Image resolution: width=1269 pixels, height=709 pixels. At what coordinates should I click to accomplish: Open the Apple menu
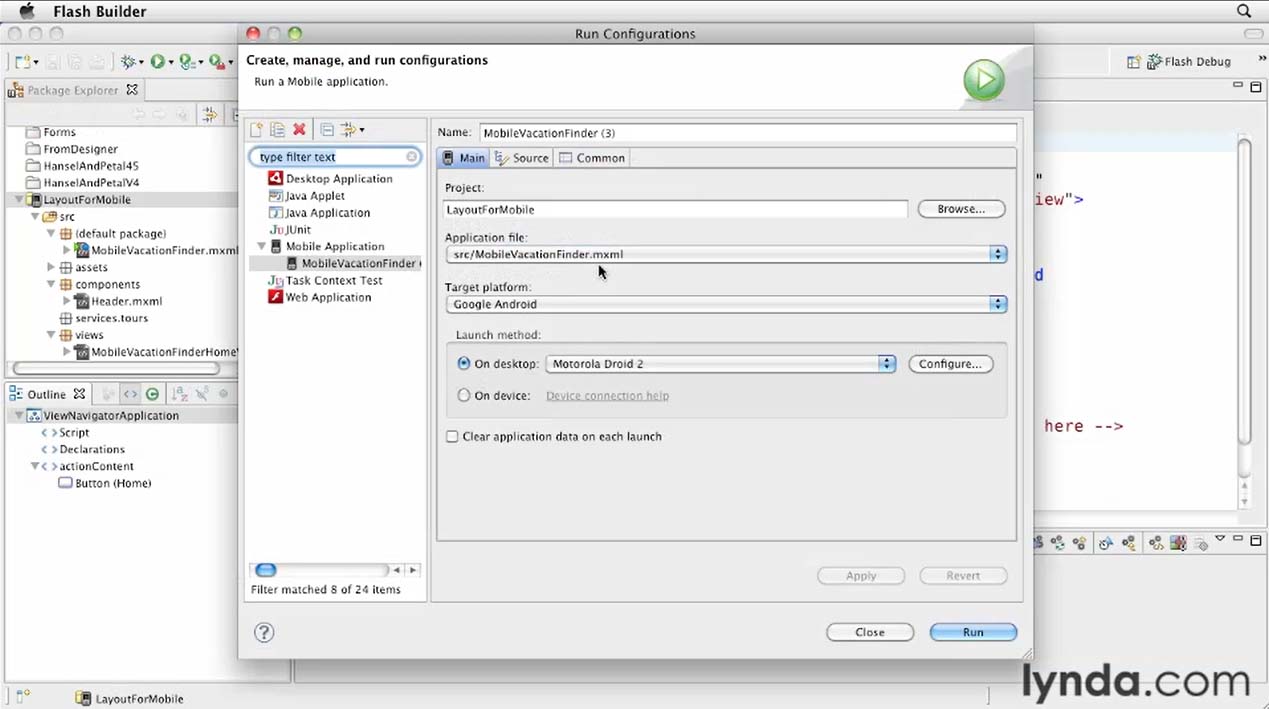(x=27, y=11)
